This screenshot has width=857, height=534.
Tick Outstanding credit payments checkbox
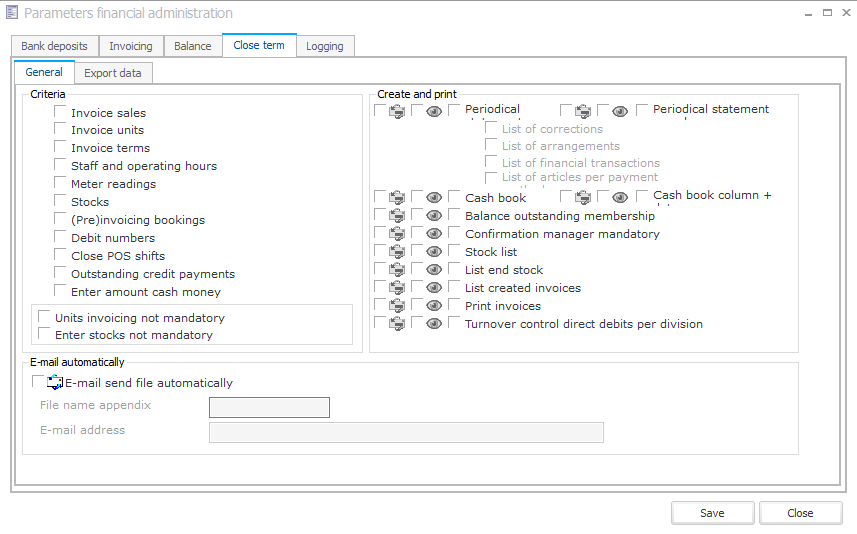tap(60, 273)
